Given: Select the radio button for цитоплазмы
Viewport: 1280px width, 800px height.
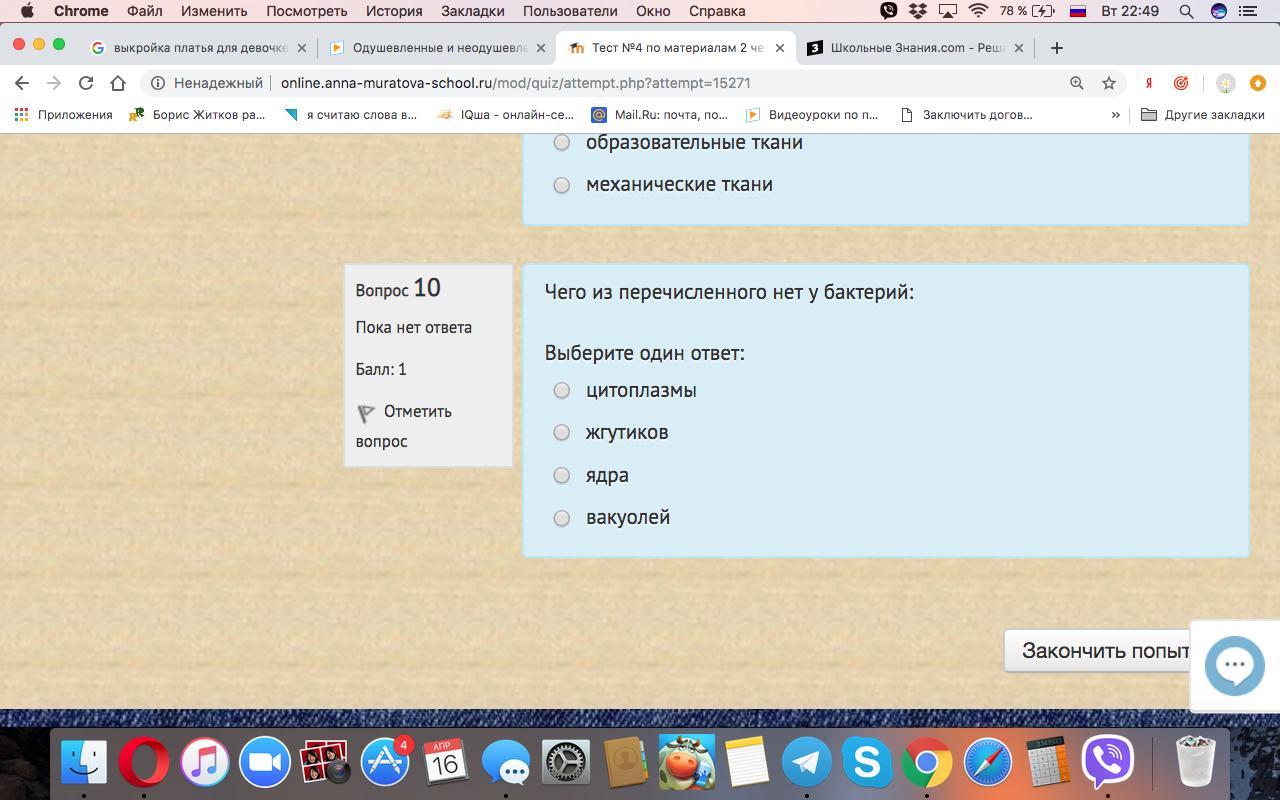Looking at the screenshot, I should click(562, 390).
